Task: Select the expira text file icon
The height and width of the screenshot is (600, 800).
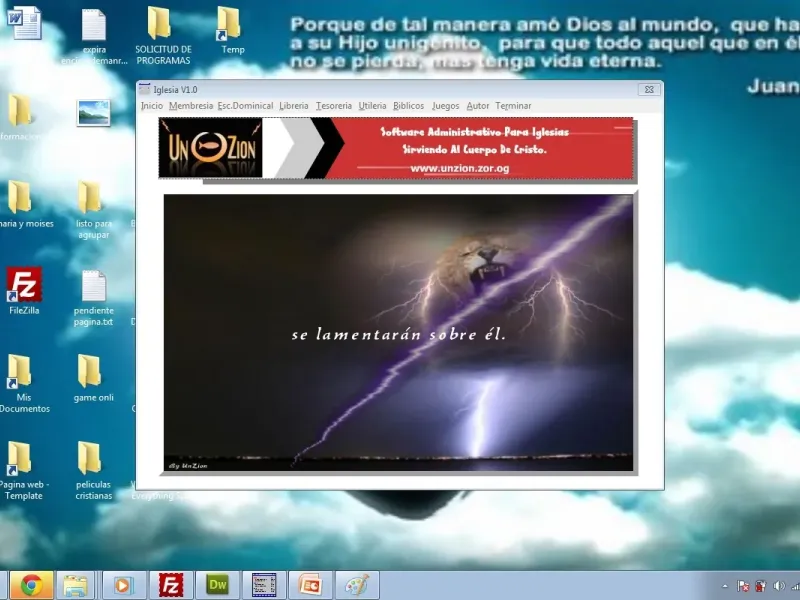Action: pyautogui.click(x=94, y=36)
